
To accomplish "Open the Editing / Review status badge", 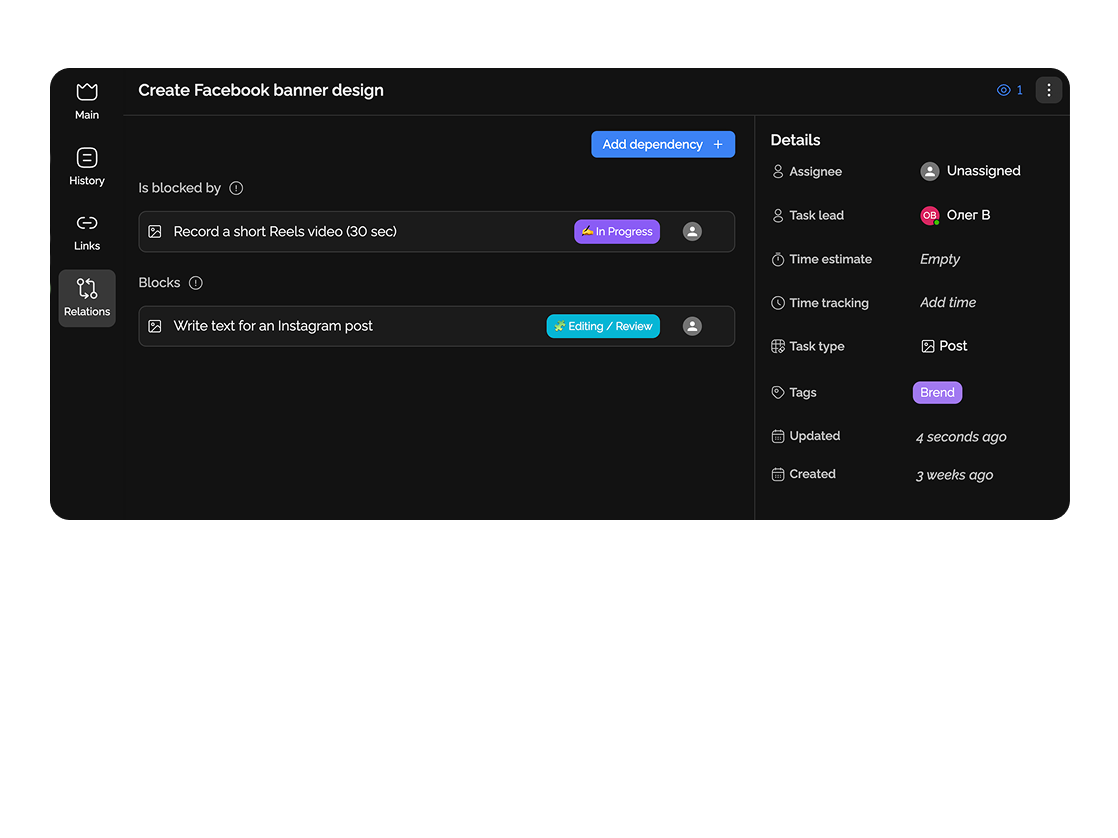I will [603, 326].
